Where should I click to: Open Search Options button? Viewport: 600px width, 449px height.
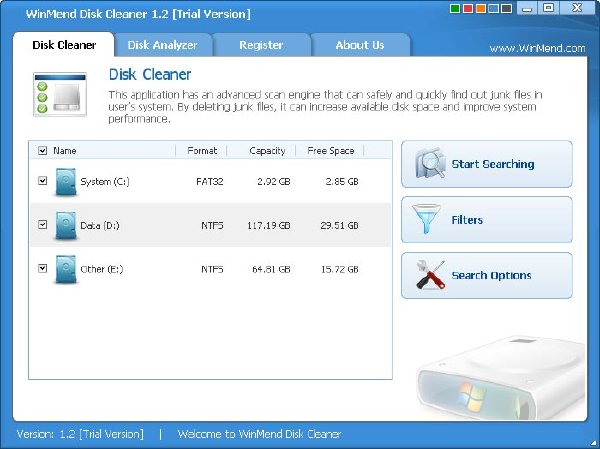[x=487, y=275]
